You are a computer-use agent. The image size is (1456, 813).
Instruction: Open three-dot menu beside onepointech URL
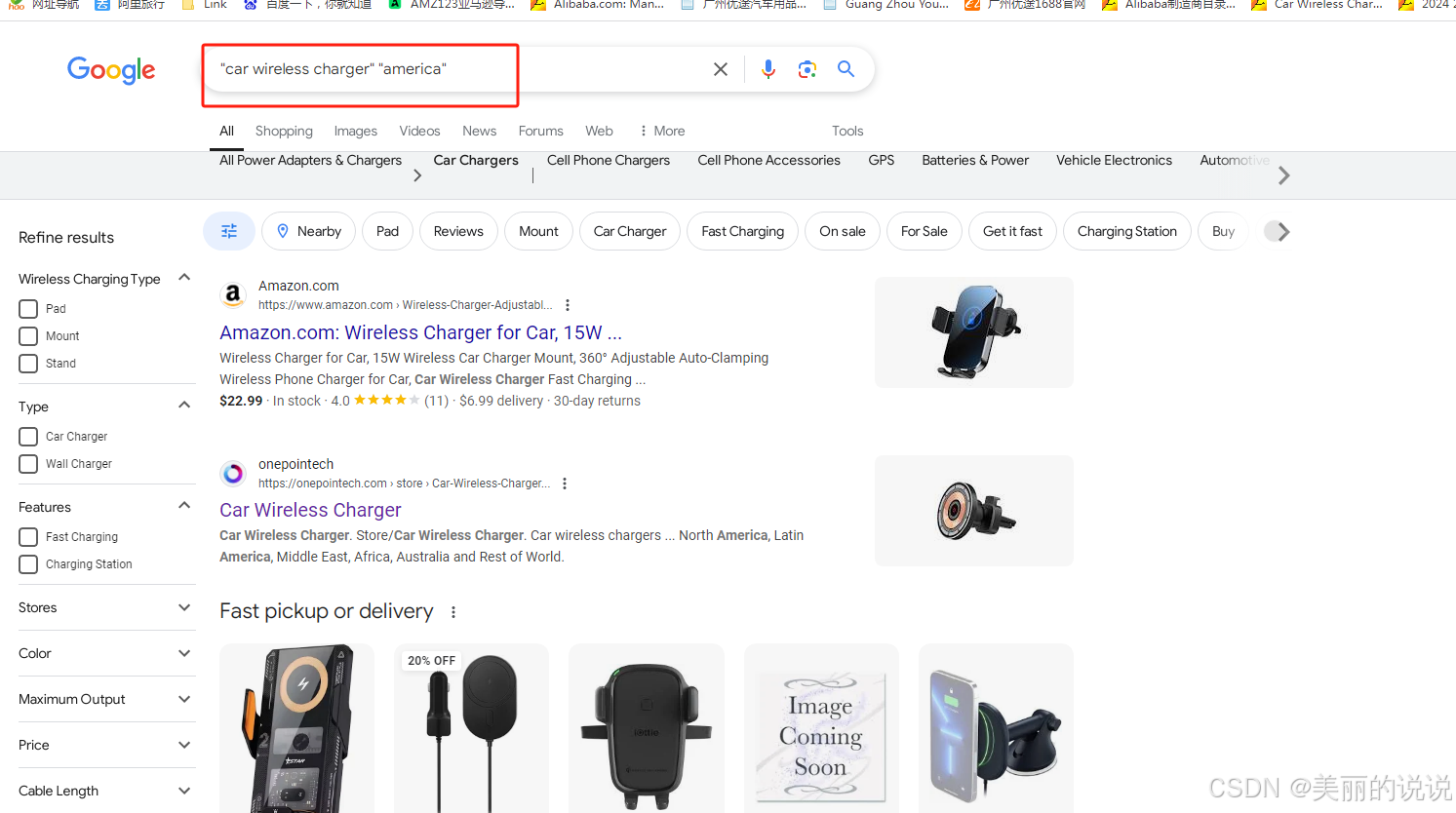[565, 484]
